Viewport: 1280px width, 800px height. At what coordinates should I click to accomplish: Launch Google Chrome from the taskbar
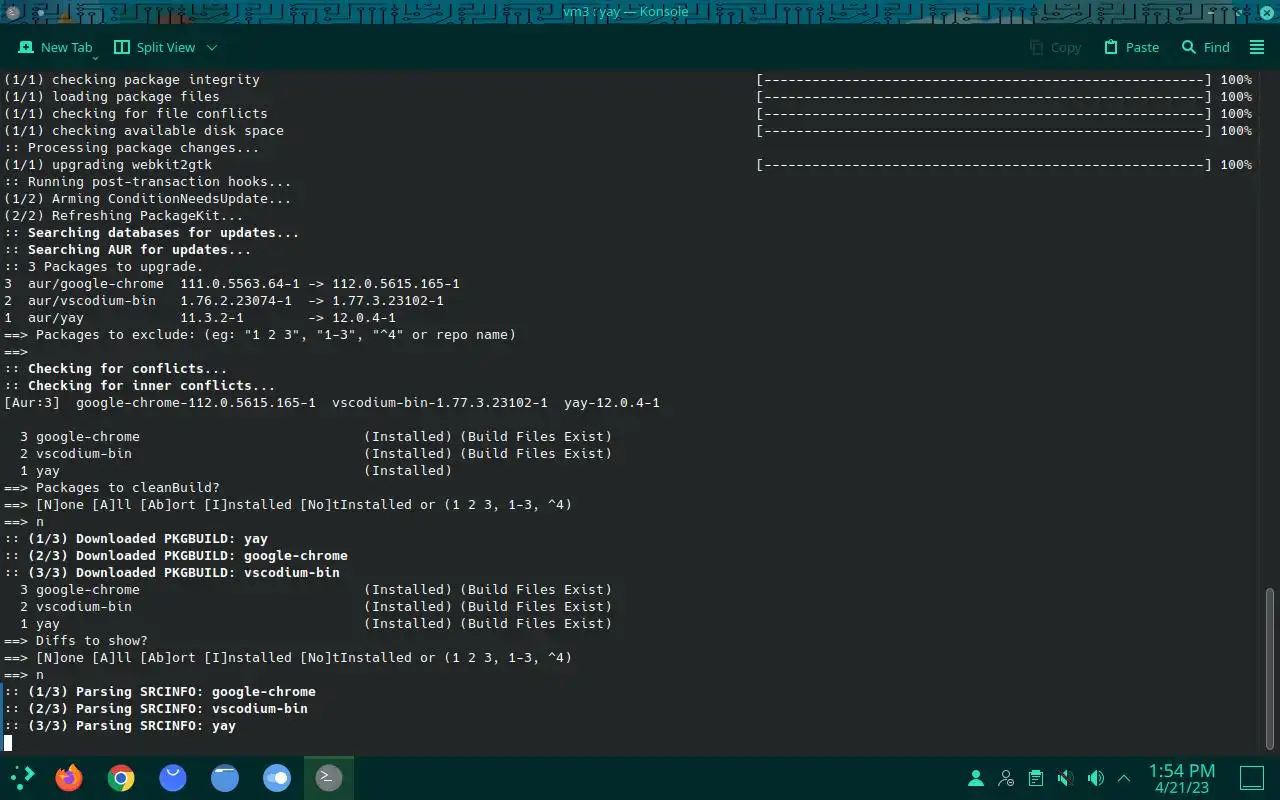[x=121, y=777]
